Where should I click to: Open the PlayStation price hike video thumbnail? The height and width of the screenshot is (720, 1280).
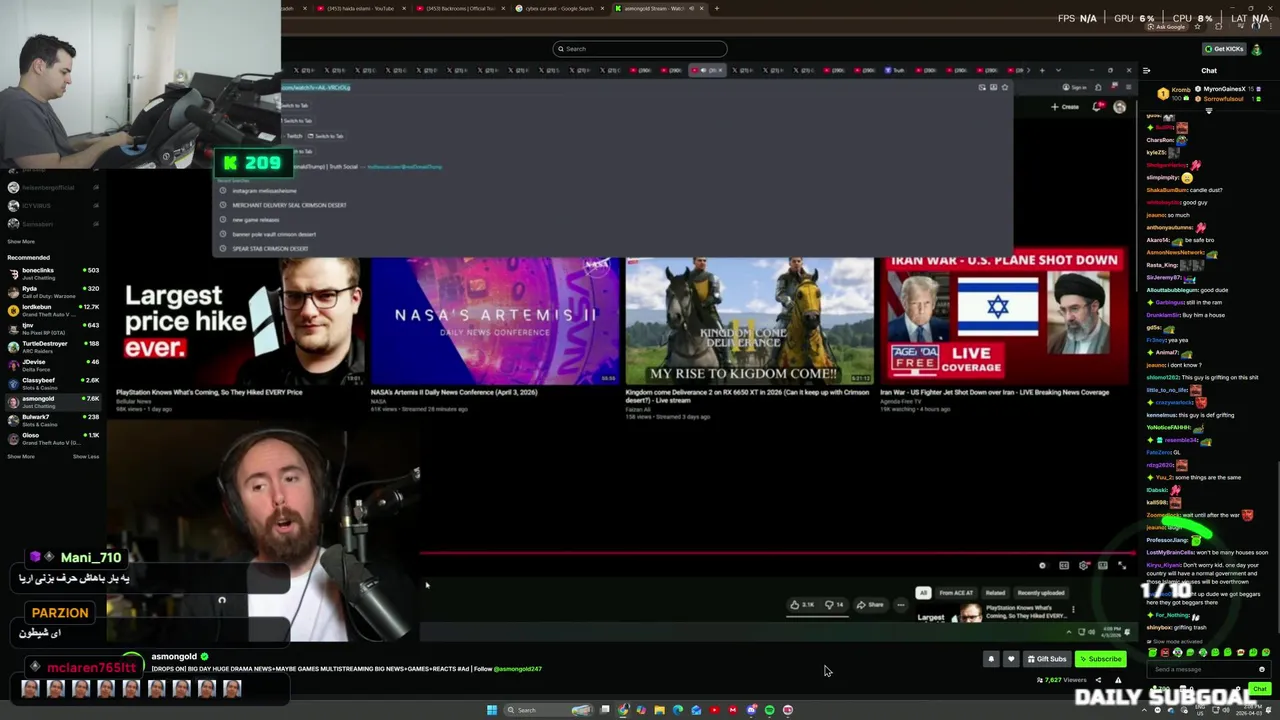click(239, 321)
